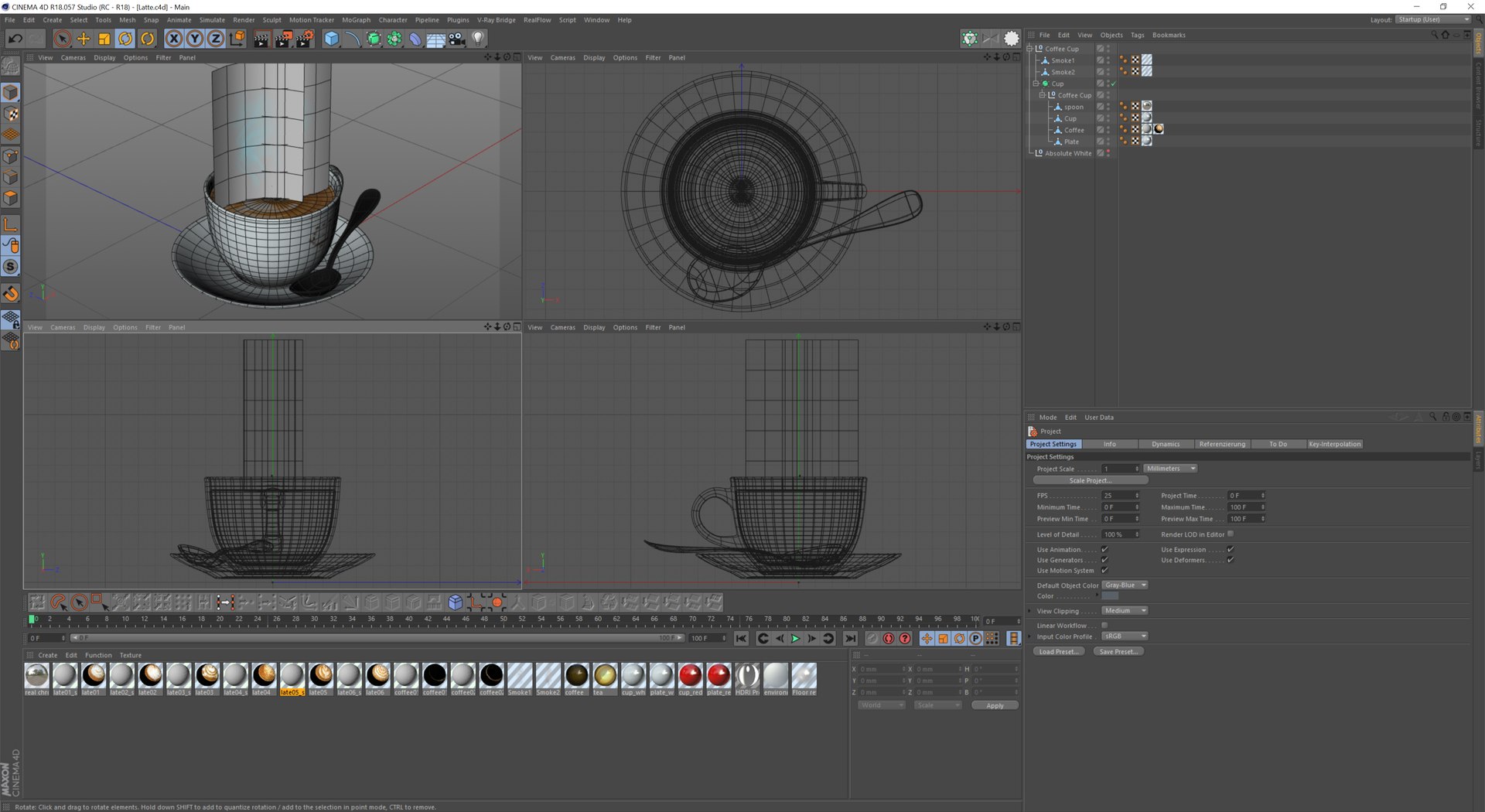Toggle the Use Deformers checkbox

pos(1230,560)
